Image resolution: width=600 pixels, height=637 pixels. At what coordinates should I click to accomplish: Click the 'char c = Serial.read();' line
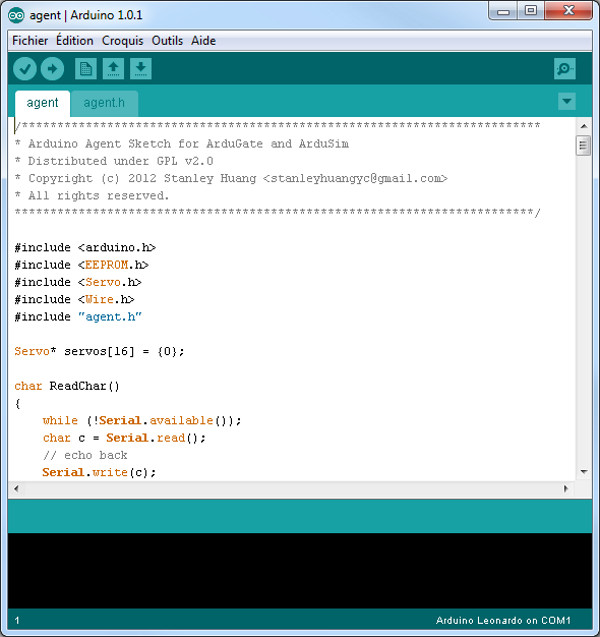tap(124, 438)
